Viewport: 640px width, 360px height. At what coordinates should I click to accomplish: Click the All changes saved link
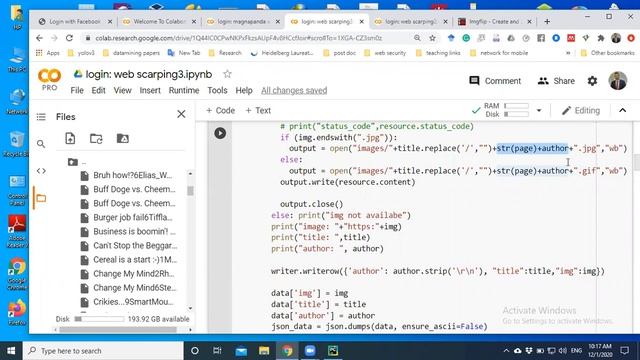point(294,90)
